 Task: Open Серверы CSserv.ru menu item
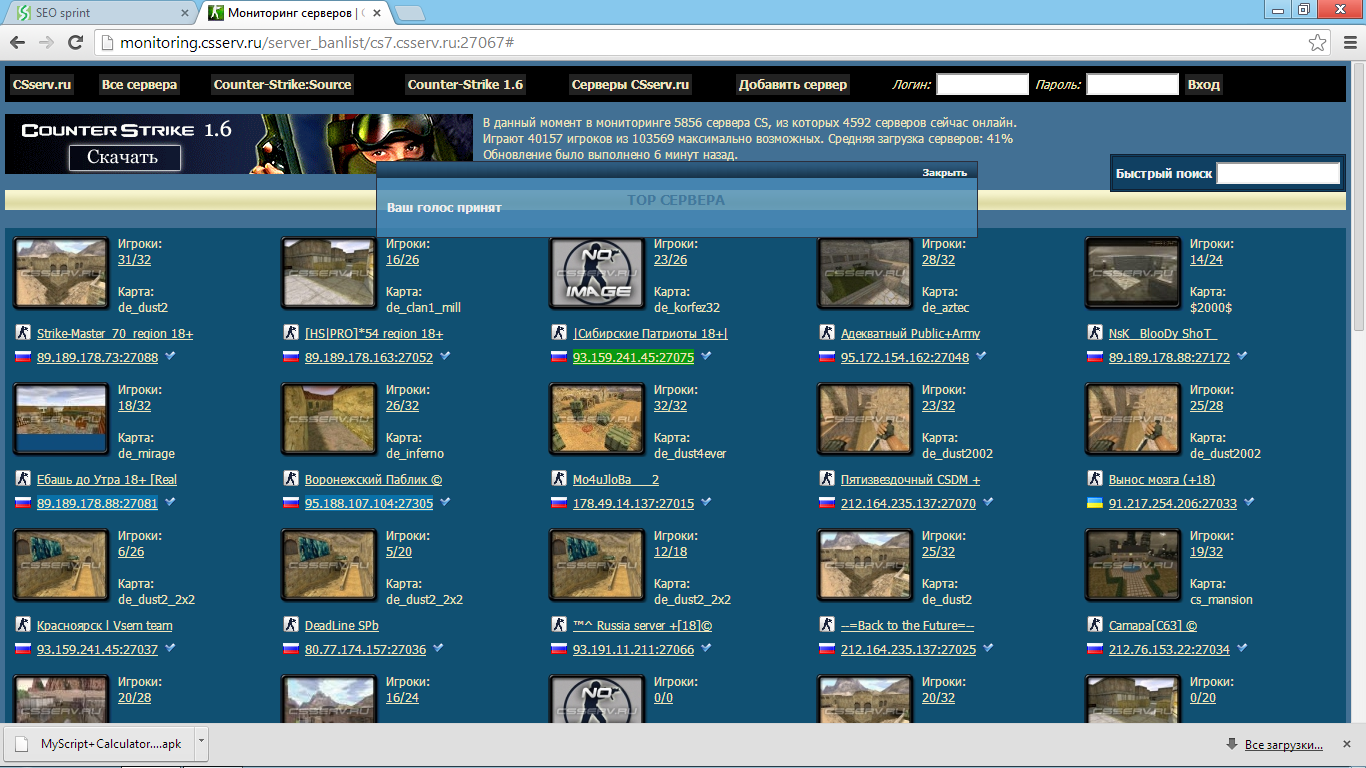630,85
